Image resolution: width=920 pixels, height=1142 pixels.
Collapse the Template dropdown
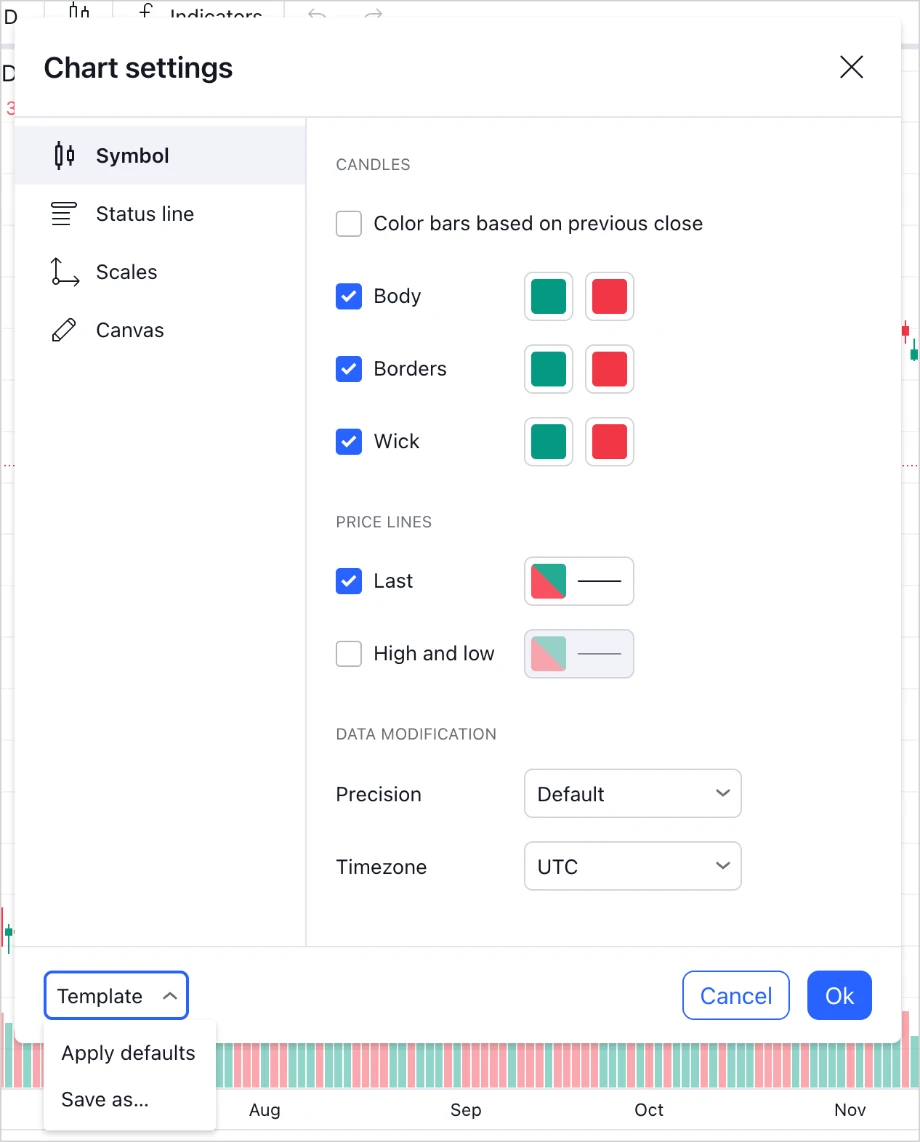point(115,995)
